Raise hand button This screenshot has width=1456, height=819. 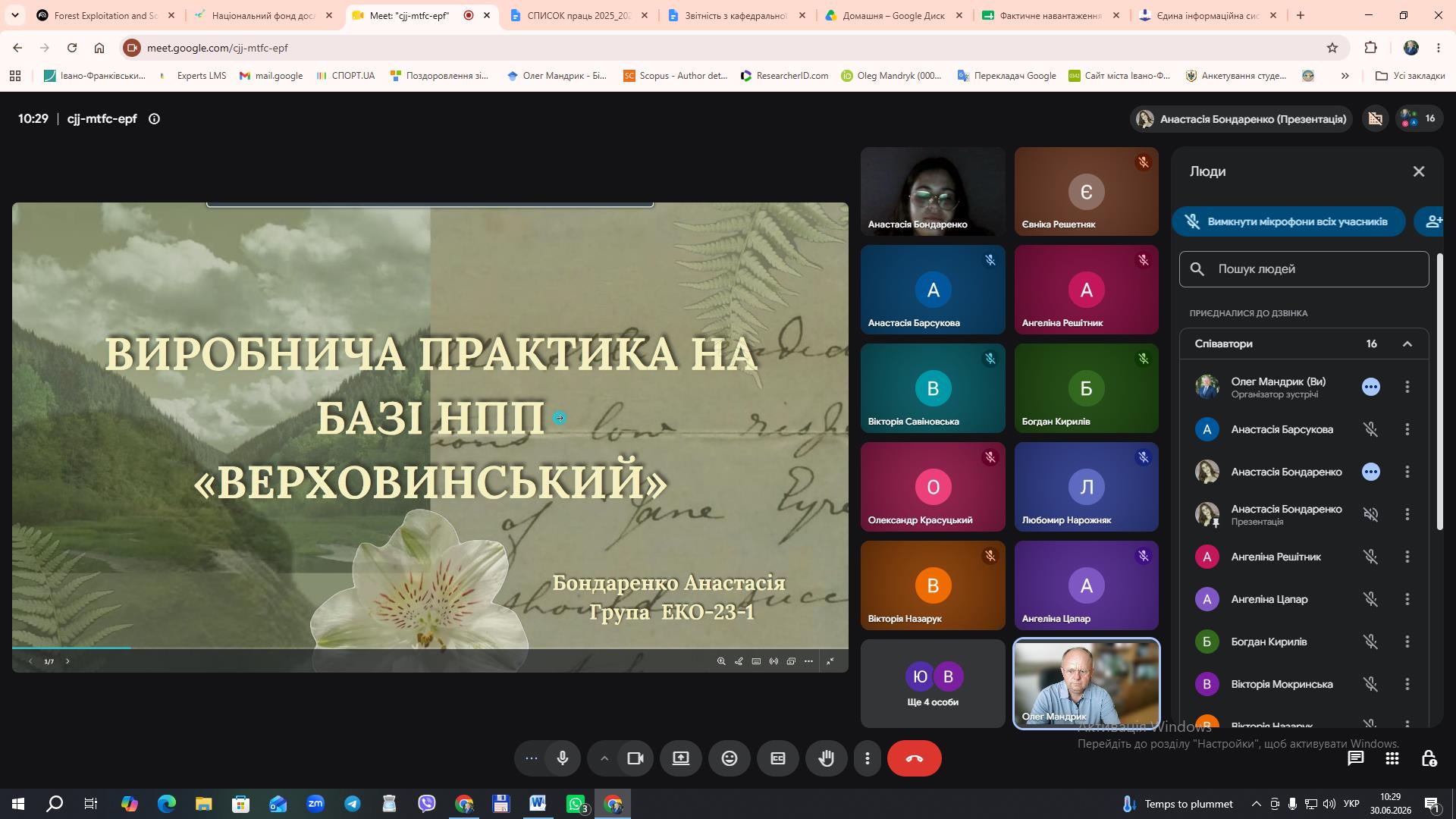[x=827, y=758]
